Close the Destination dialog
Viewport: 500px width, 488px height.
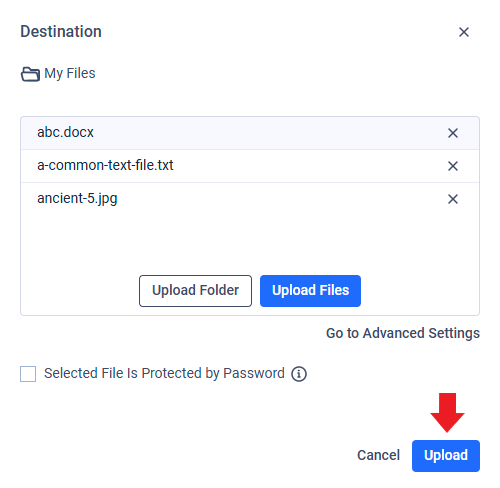[x=464, y=32]
